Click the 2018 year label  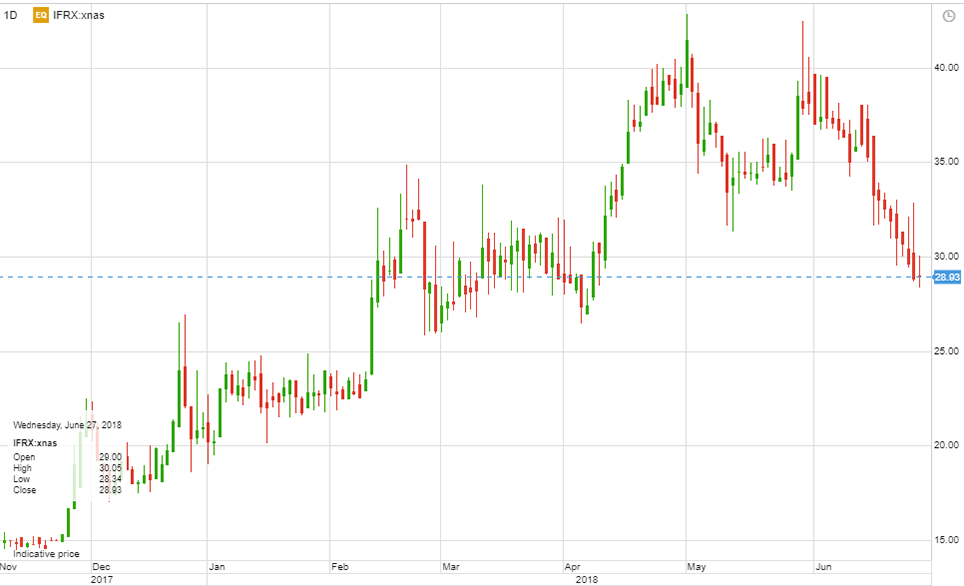[587, 579]
